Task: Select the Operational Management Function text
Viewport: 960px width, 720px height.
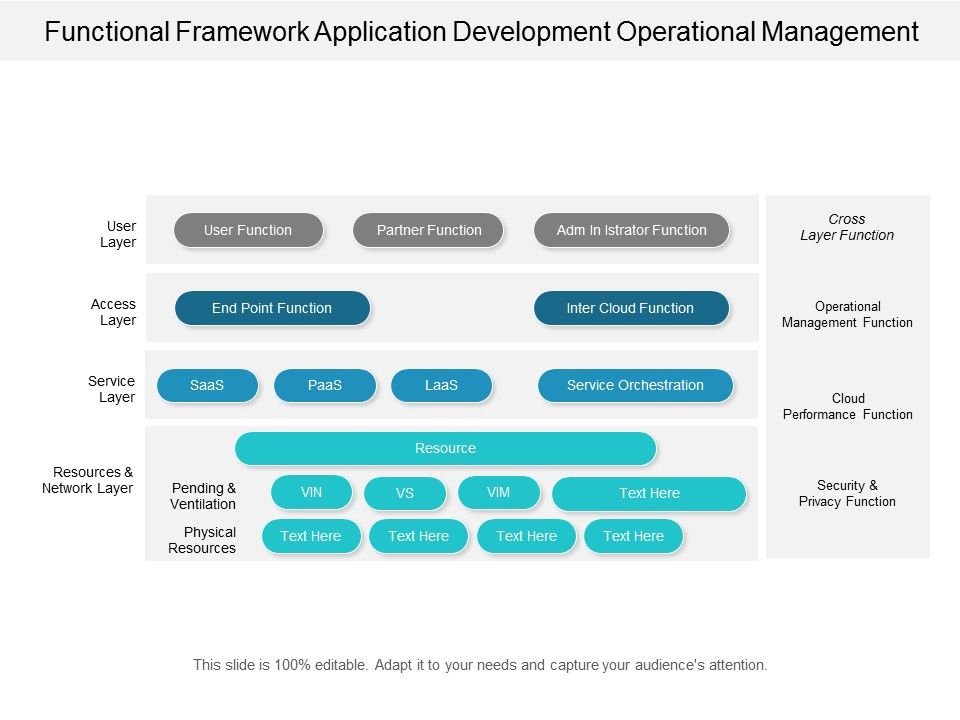Action: click(847, 314)
